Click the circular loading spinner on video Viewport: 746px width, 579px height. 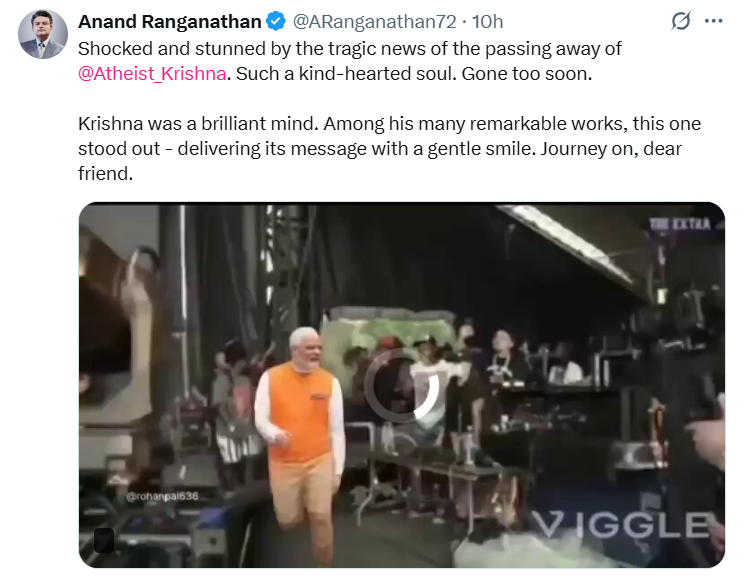pos(402,385)
